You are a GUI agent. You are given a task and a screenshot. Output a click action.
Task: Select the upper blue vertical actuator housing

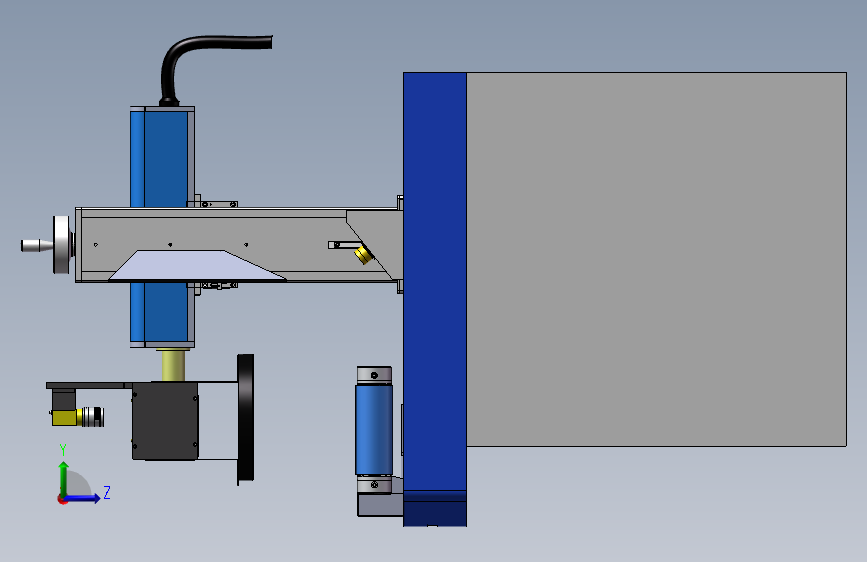point(162,157)
